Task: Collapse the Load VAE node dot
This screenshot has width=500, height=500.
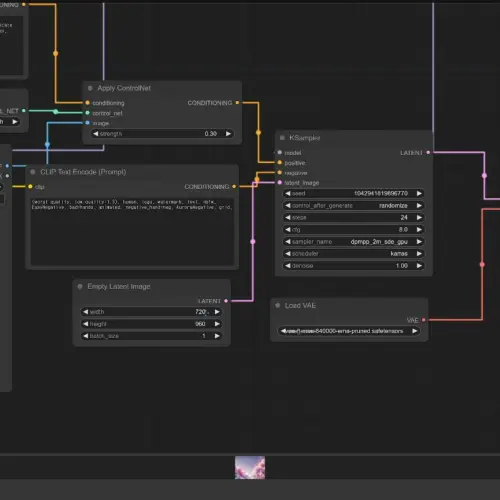Action: point(277,305)
